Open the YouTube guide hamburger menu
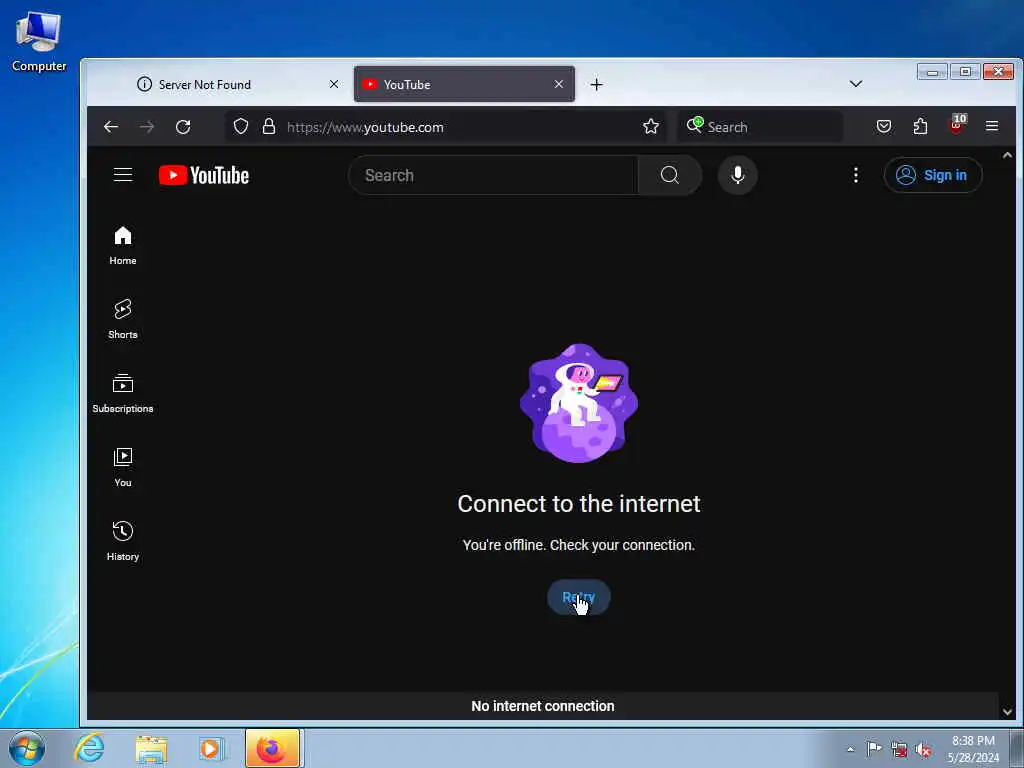This screenshot has width=1024, height=768. 123,175
